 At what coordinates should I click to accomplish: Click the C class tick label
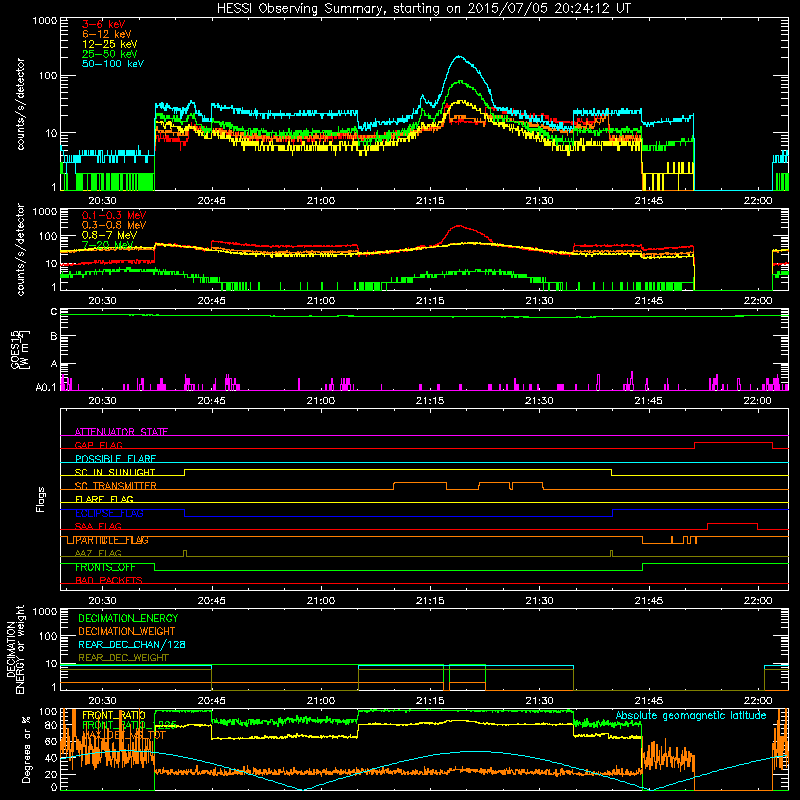click(x=54, y=311)
